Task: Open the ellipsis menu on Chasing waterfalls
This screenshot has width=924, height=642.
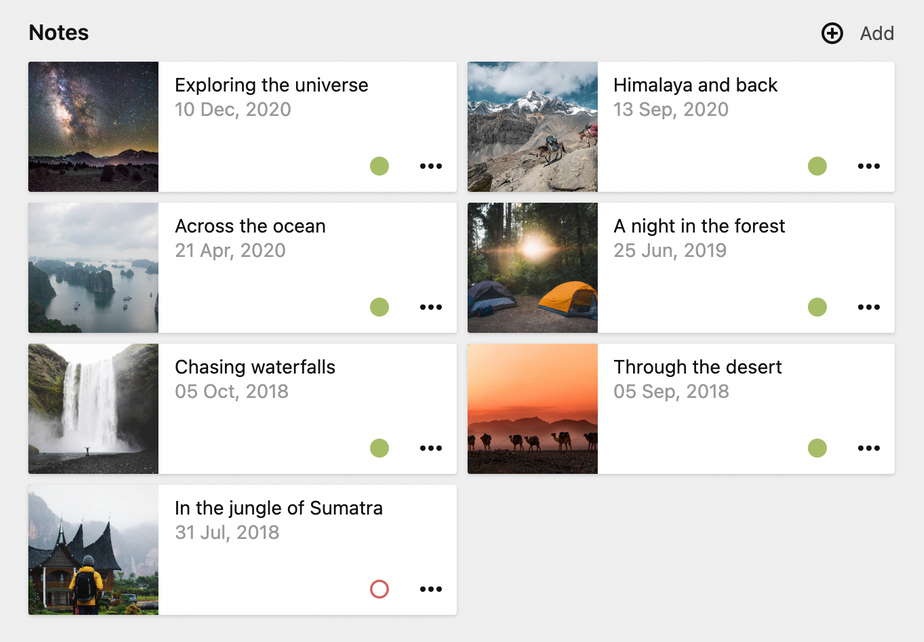Action: pos(431,448)
